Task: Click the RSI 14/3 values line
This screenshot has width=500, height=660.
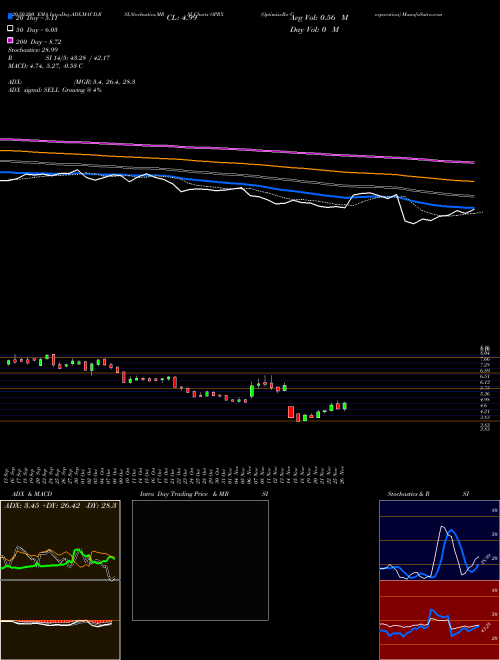Action: pos(59,58)
